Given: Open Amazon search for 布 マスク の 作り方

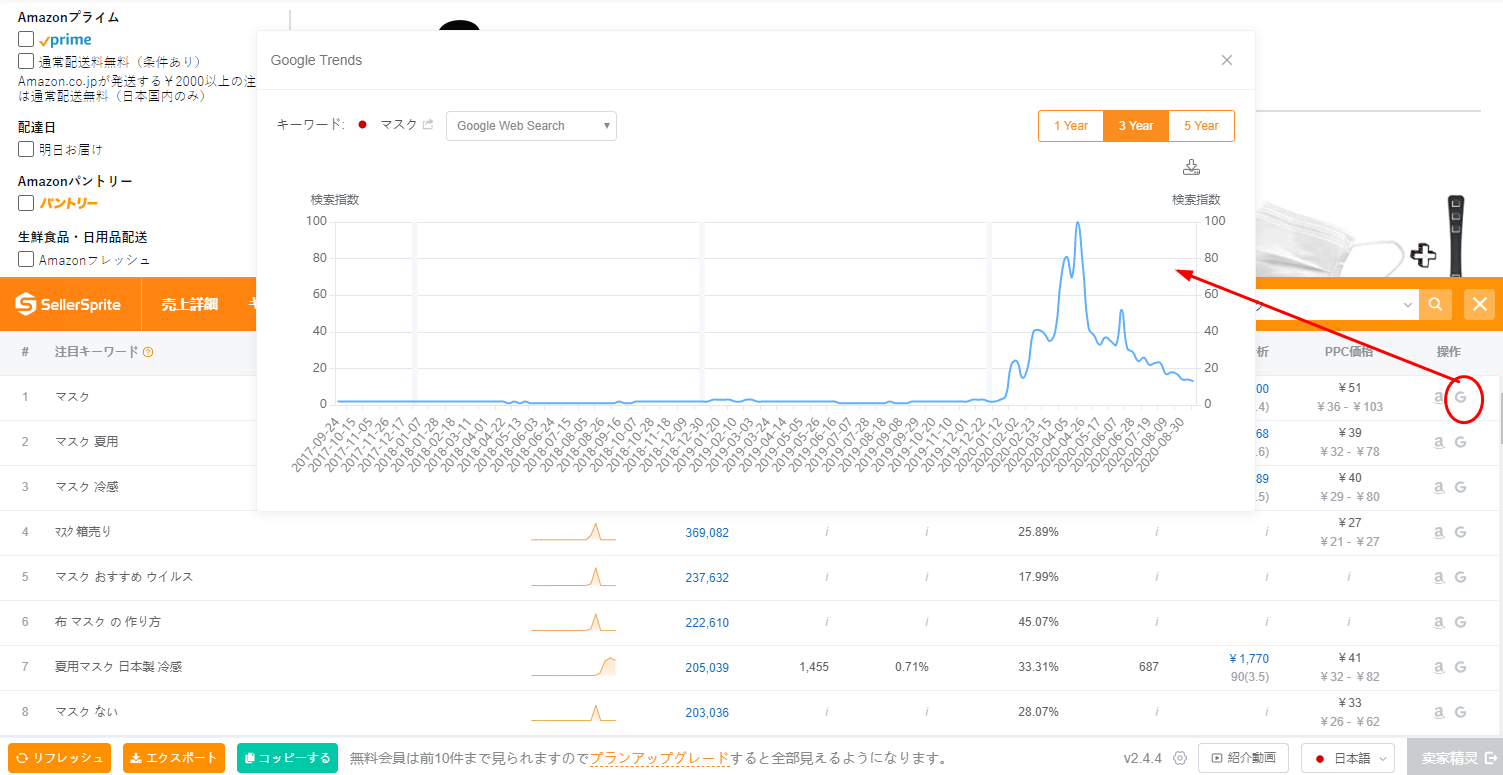Looking at the screenshot, I should (1438, 622).
